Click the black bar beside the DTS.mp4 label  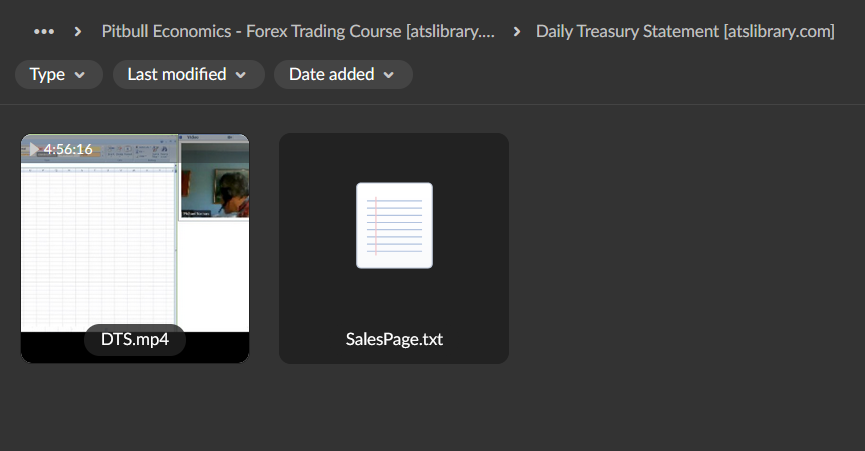[218, 346]
